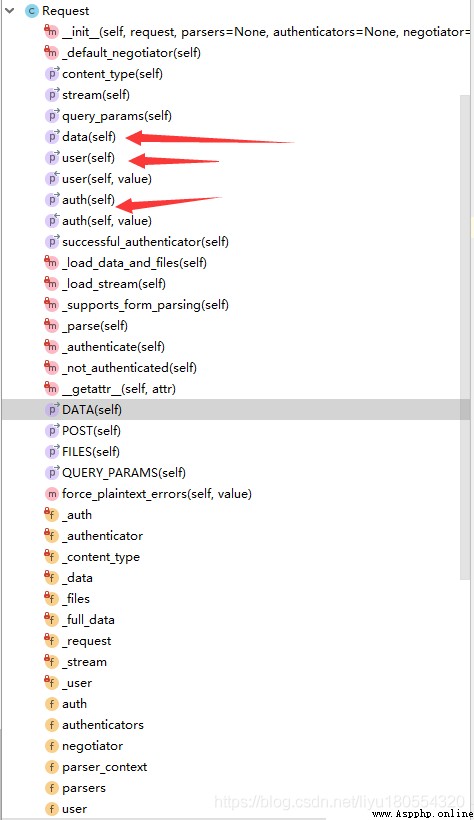Screen dimensions: 474x820
Task: Select the _request field
Action: 87,641
